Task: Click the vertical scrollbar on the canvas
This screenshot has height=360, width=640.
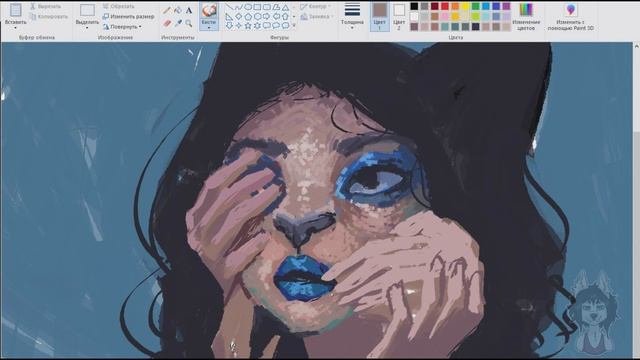Action: pos(636,200)
